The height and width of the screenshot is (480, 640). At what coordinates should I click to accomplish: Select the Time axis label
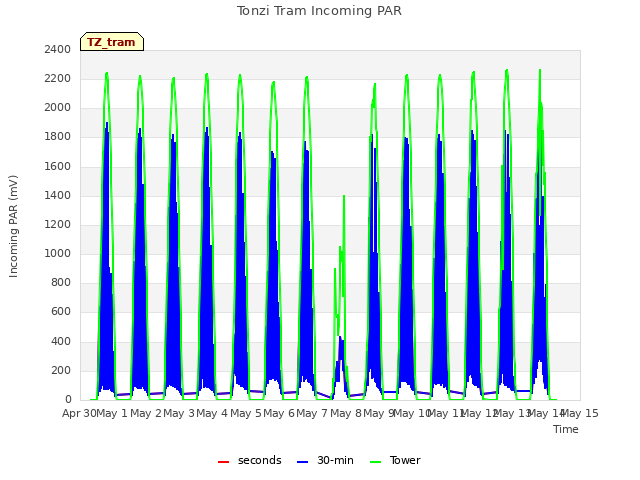click(566, 429)
